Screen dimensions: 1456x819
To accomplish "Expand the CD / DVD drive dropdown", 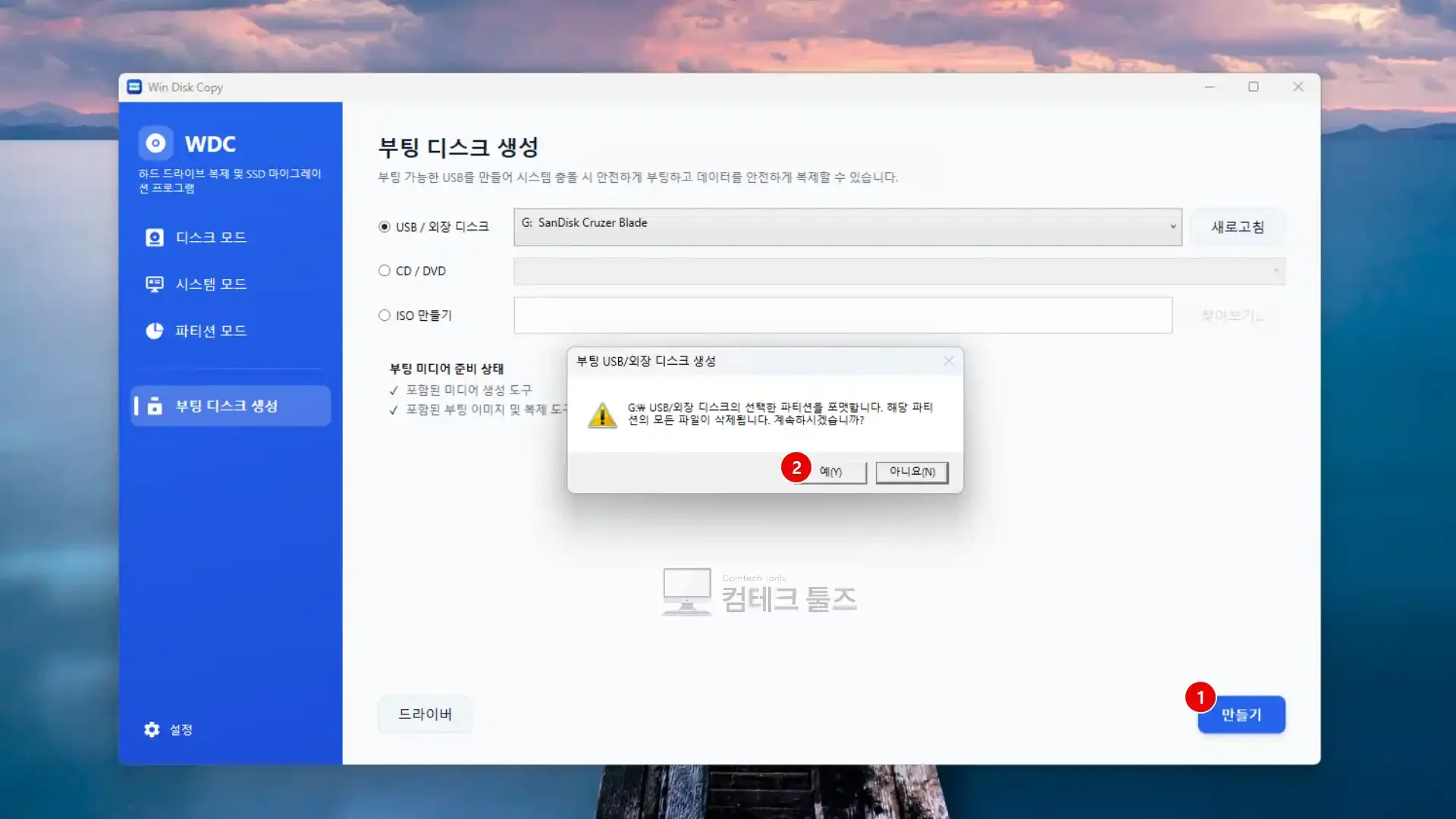I will (899, 271).
